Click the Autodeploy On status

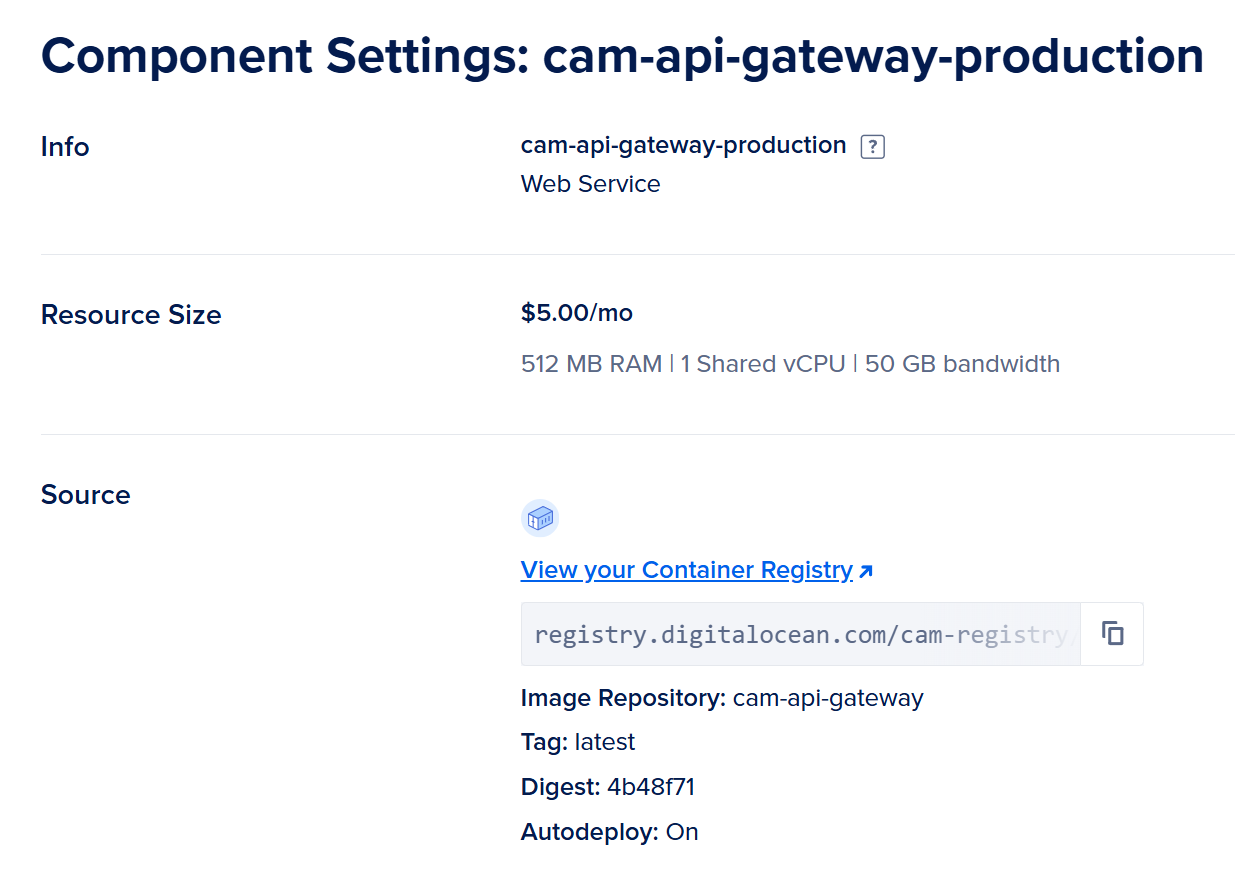point(681,832)
